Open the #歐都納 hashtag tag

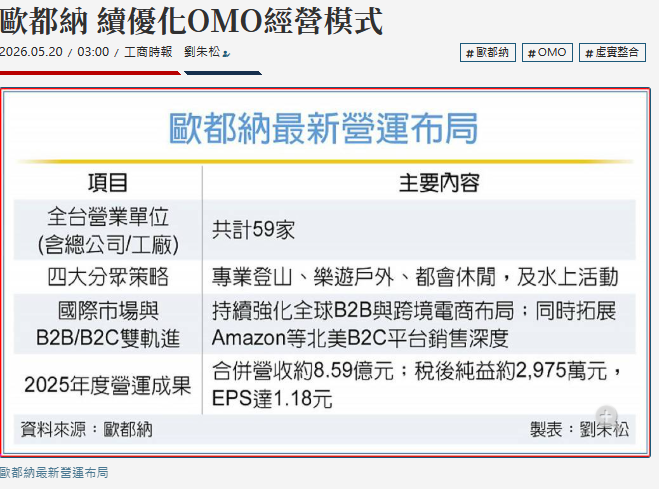coord(488,53)
